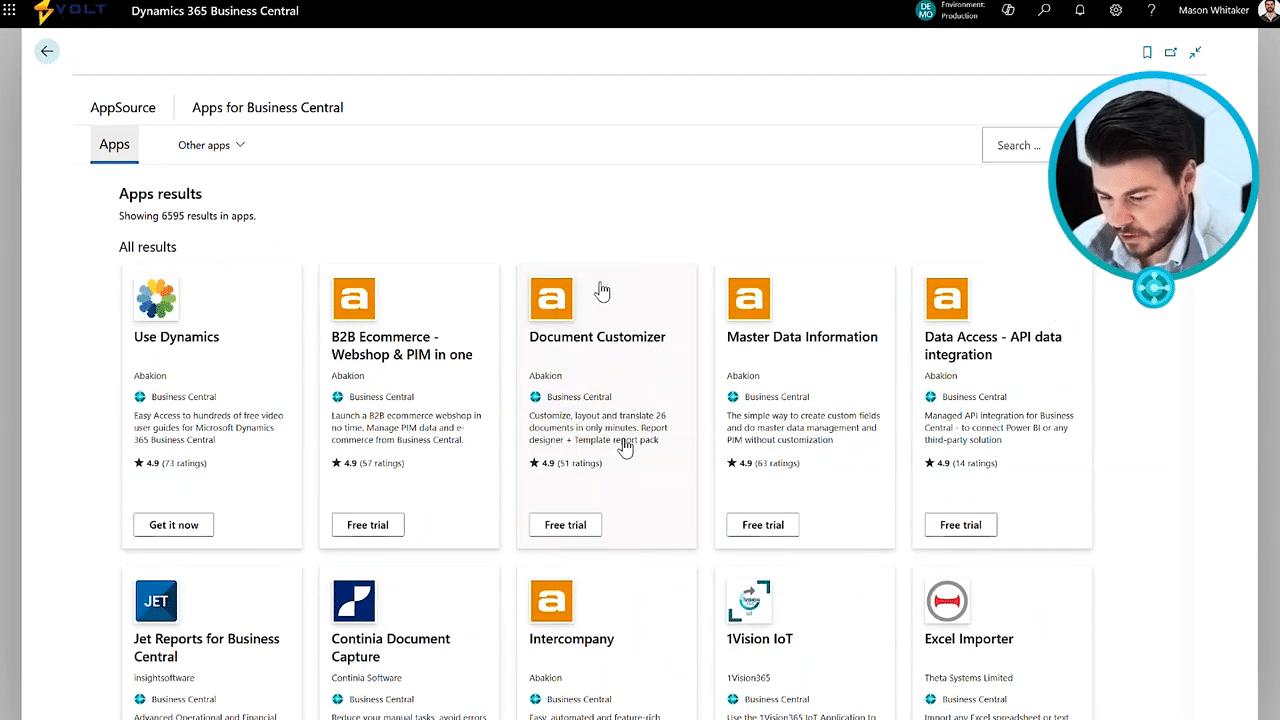Click Master Data 4.9 (63 ratings)

tap(764, 464)
